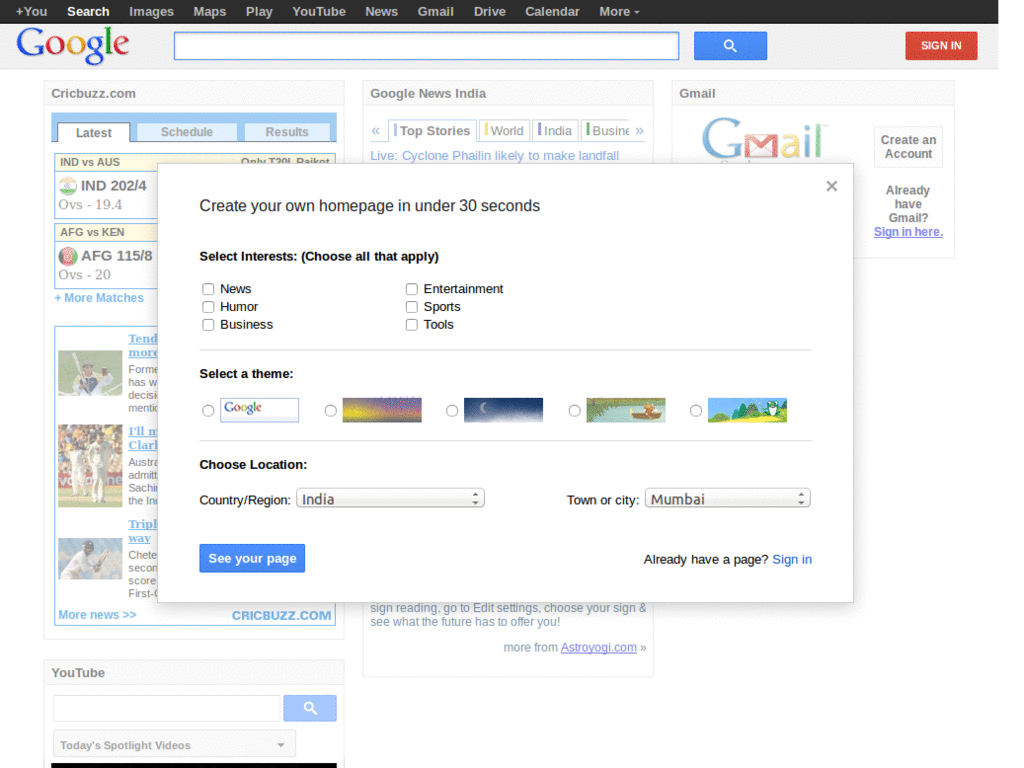Go to previous news tabs with left chevron
The image size is (1024, 768).
376,131
